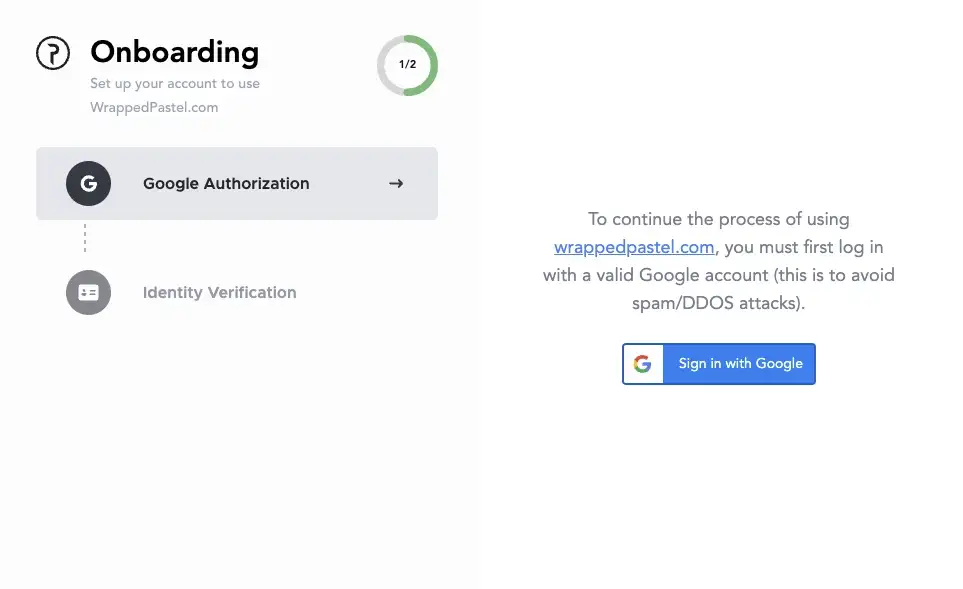Click the dotted connector between the steps
963x589 pixels.
point(85,238)
